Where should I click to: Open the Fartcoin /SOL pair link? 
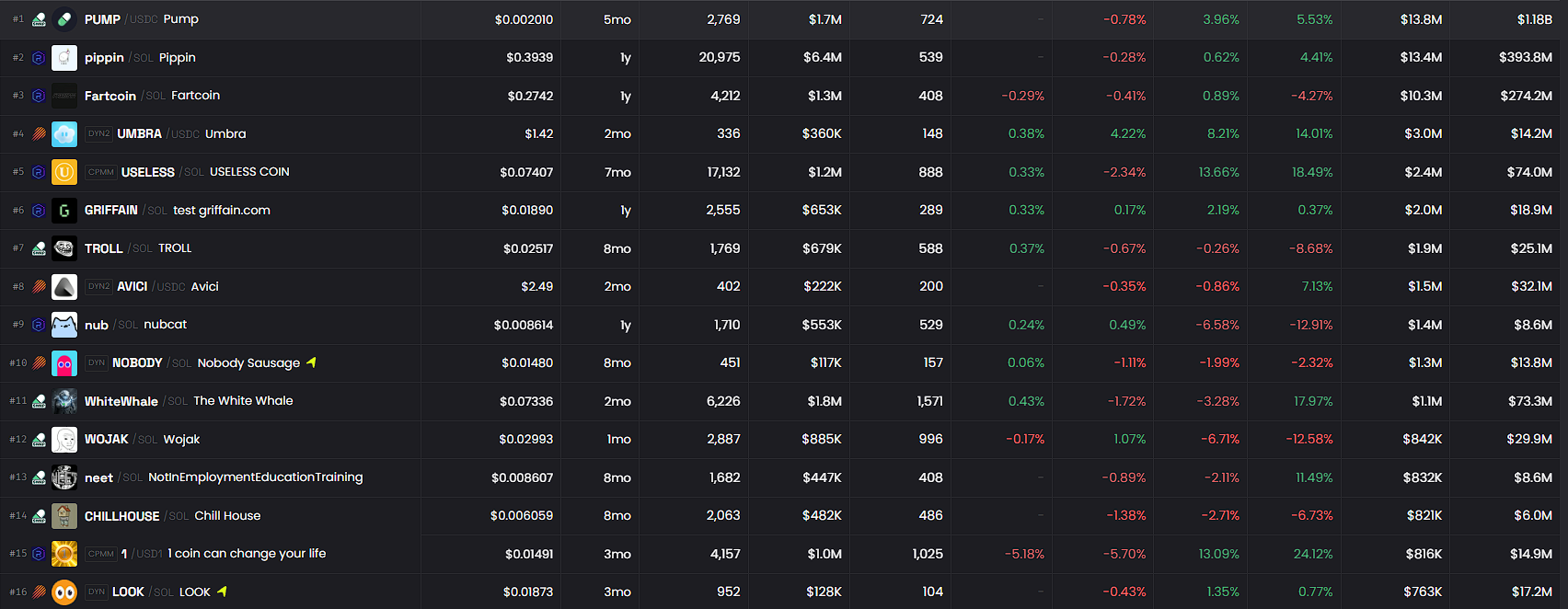point(125,96)
